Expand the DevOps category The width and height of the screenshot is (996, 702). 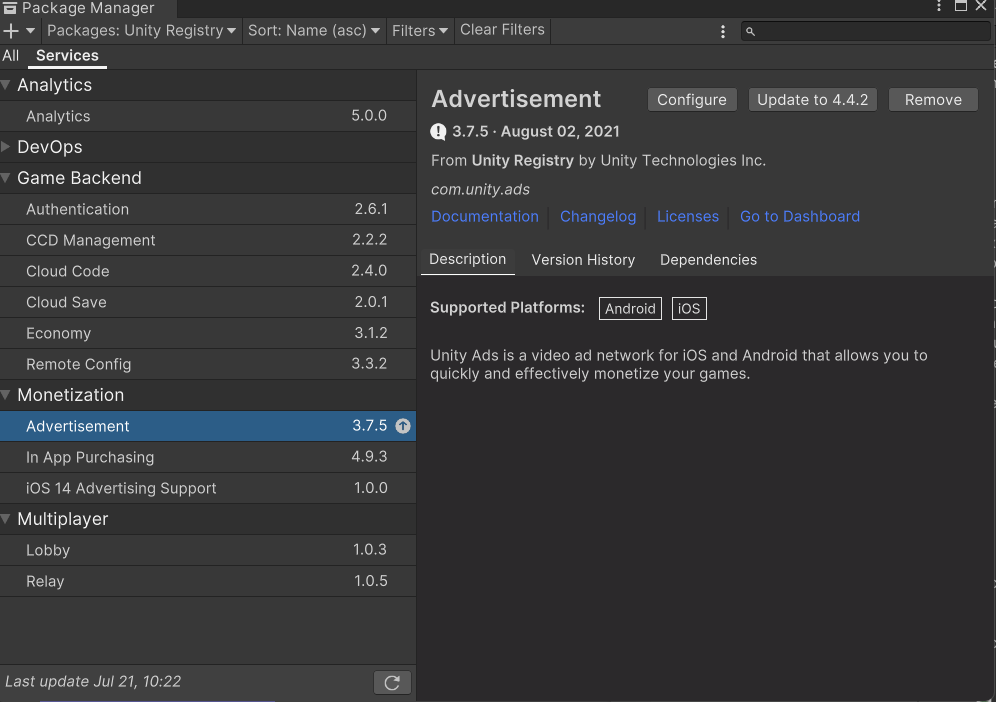pyautogui.click(x=6, y=147)
